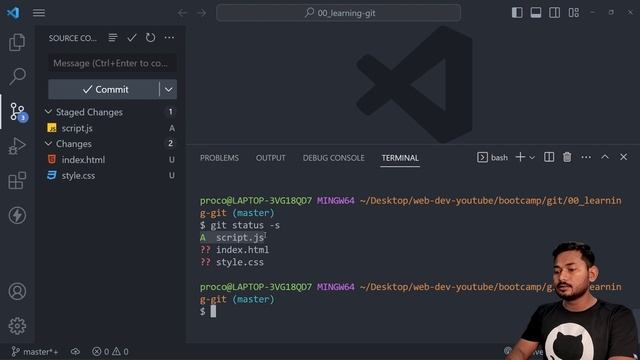Split the terminal
Image resolution: width=640 pixels, height=360 pixels.
549,157
